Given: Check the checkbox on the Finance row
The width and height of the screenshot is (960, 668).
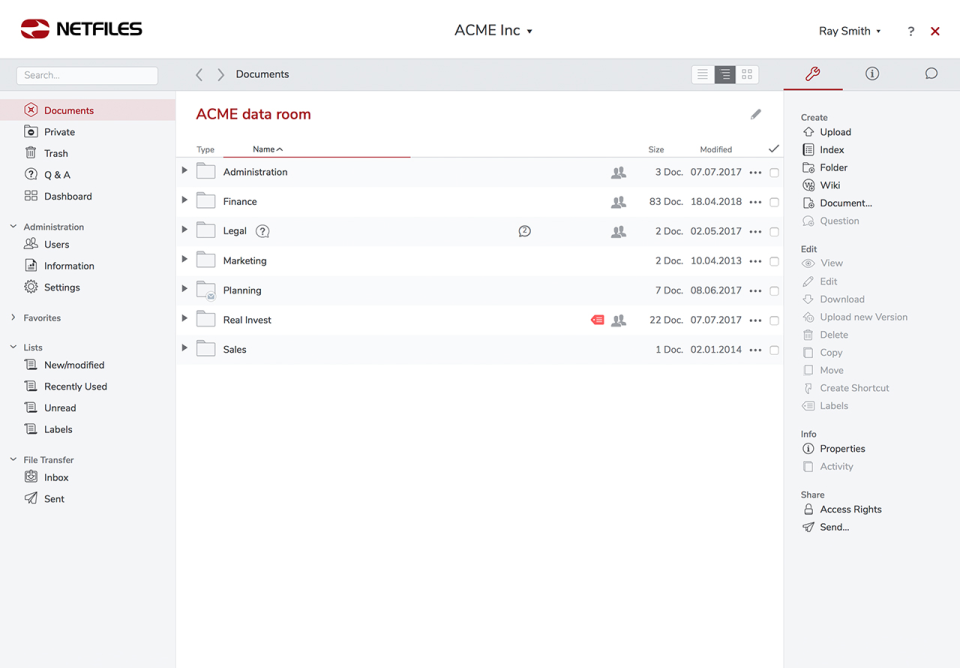Looking at the screenshot, I should pos(775,201).
